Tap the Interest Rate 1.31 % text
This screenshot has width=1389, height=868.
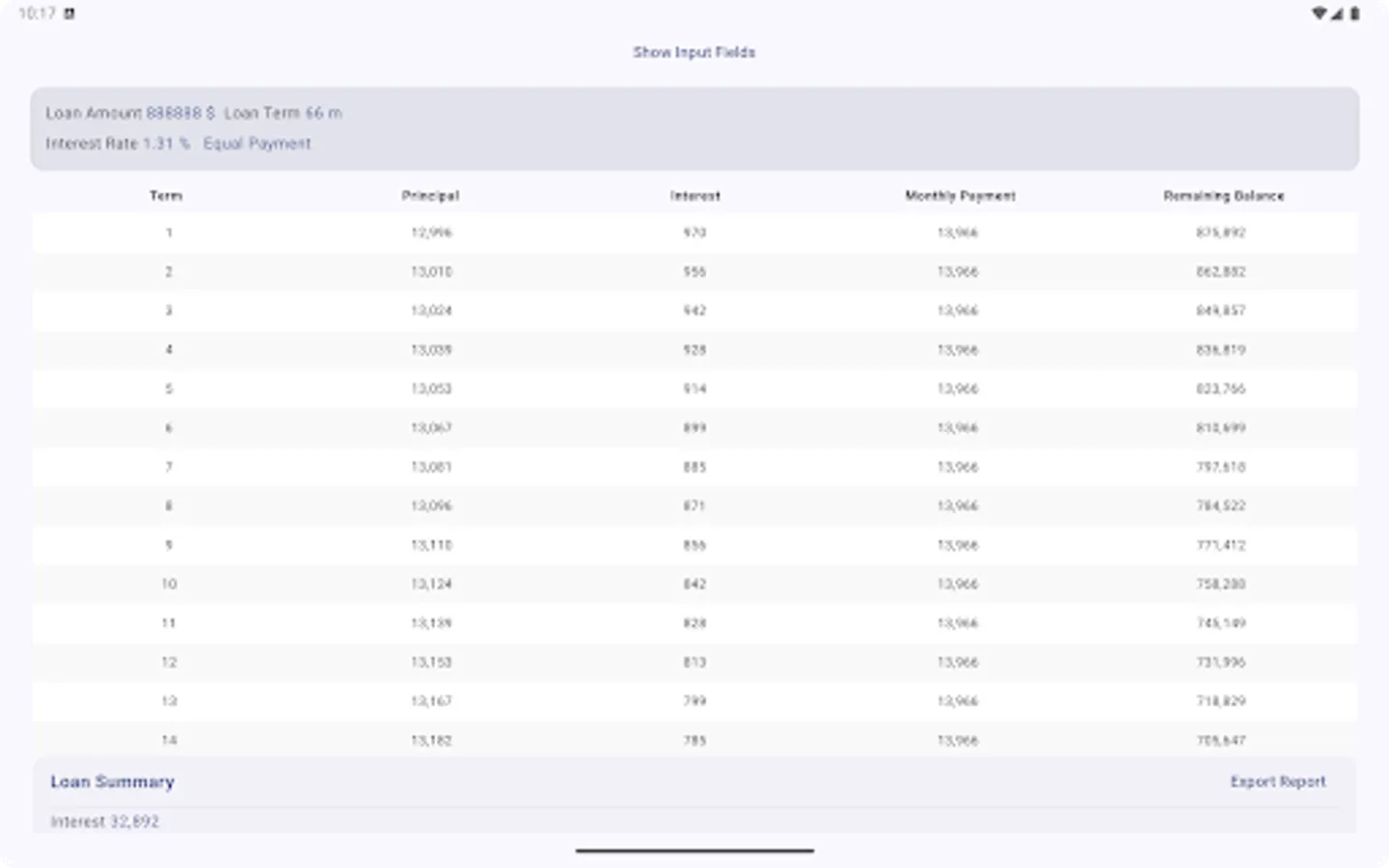point(118,144)
